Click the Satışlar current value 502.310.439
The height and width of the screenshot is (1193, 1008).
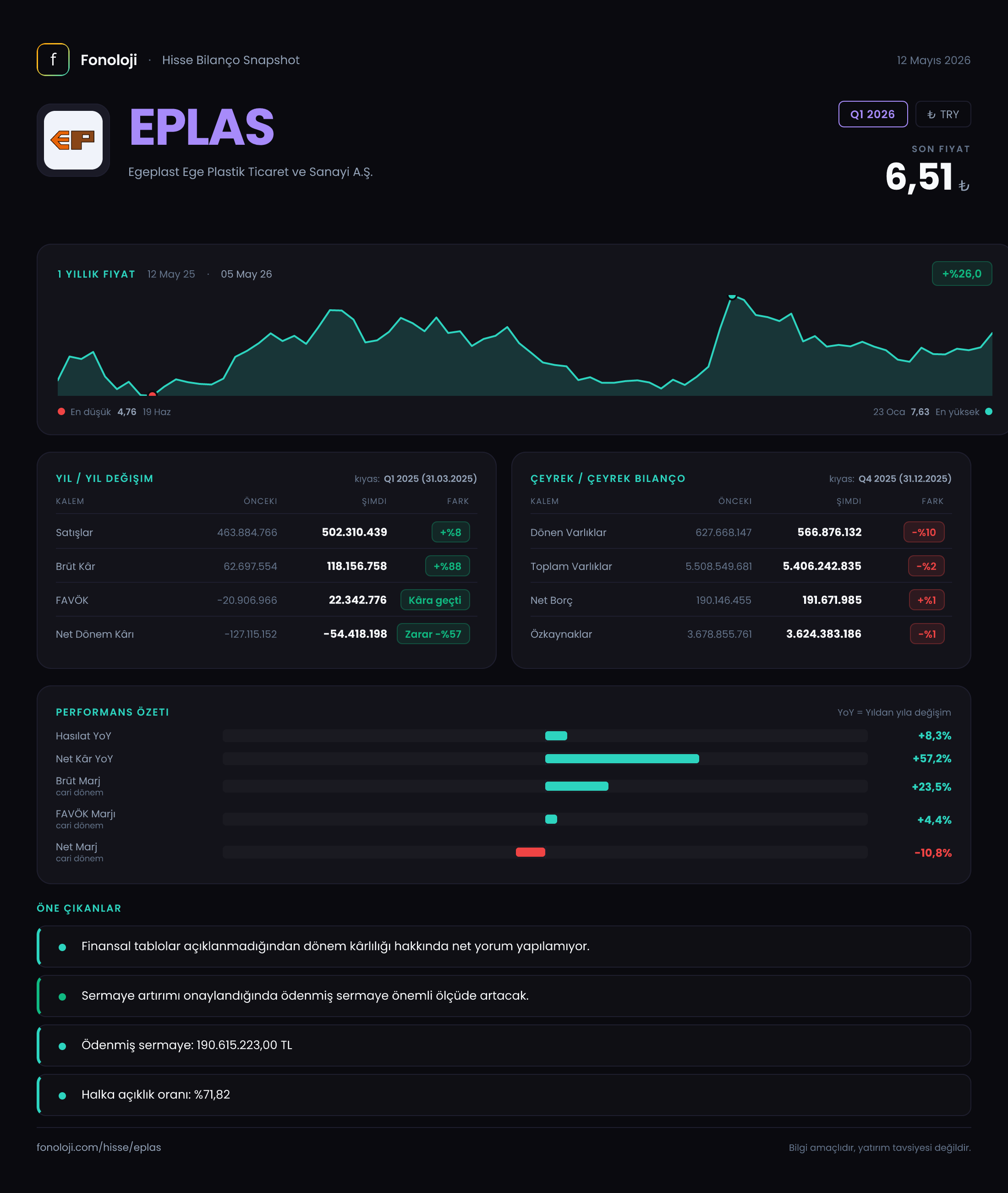click(x=354, y=532)
